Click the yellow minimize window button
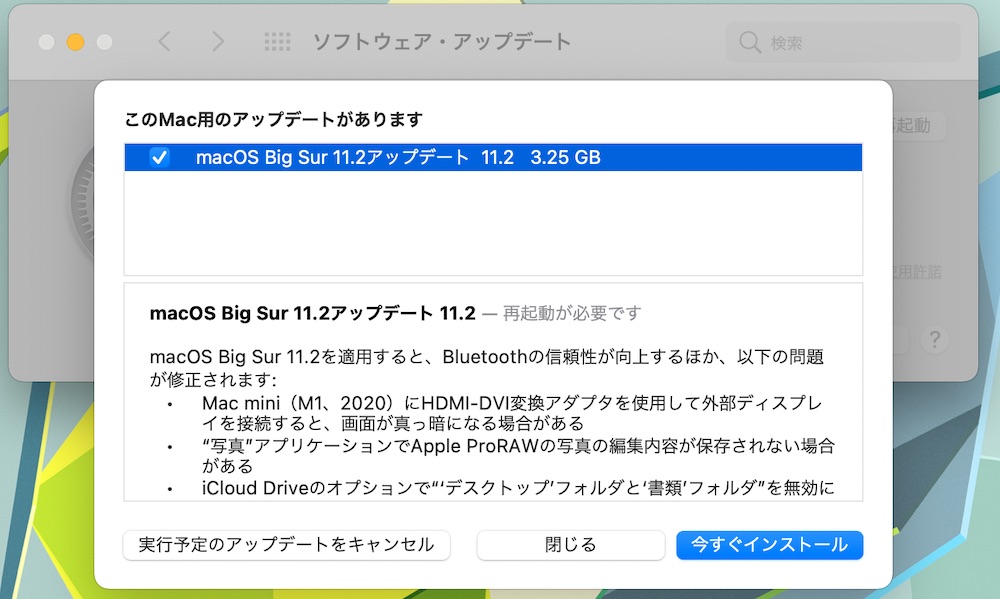This screenshot has height=599, width=1000. (x=75, y=42)
